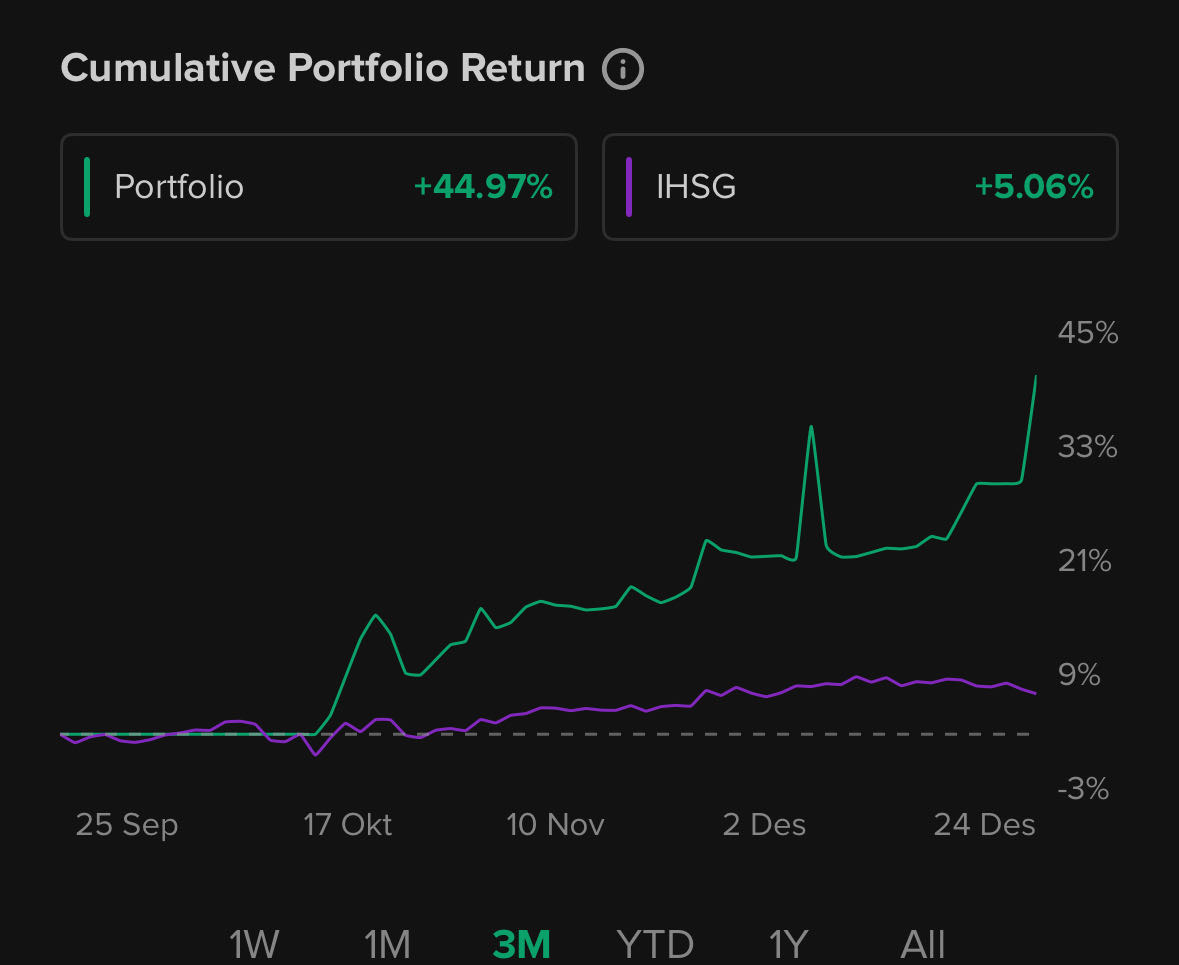The image size is (1179, 965).
Task: Toggle the Portfolio series legend card
Action: (x=318, y=187)
